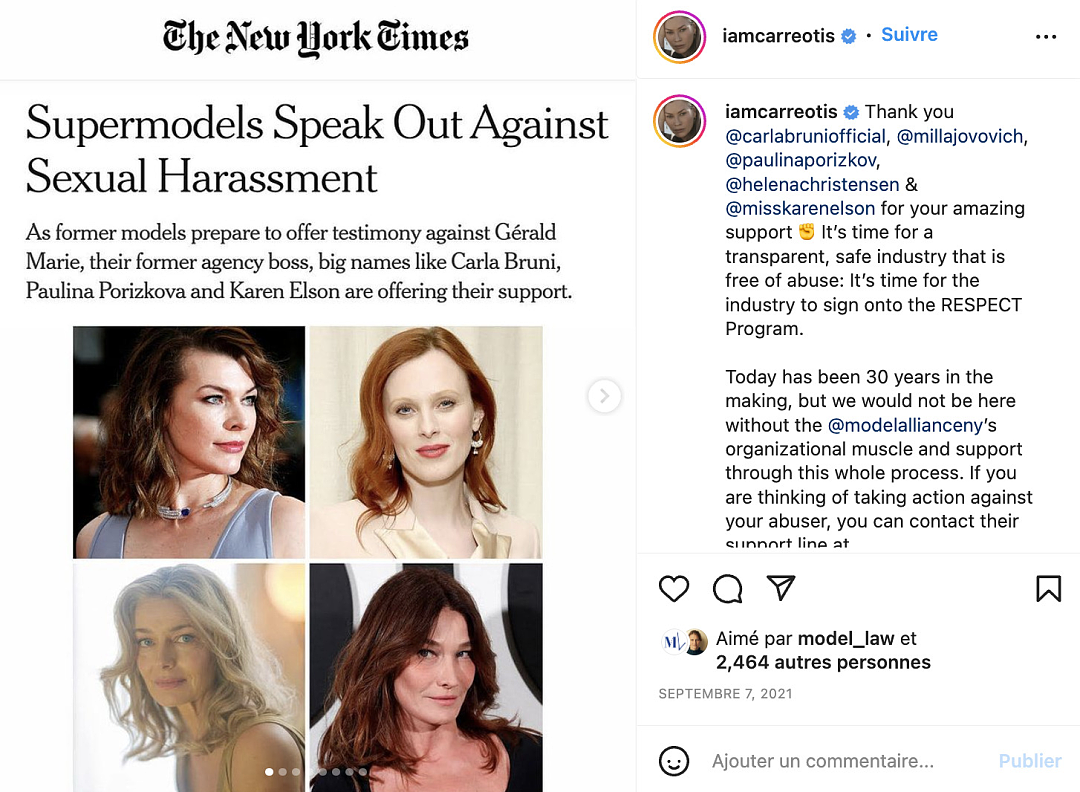Like the post with heart icon
1080x792 pixels.
[x=674, y=589]
